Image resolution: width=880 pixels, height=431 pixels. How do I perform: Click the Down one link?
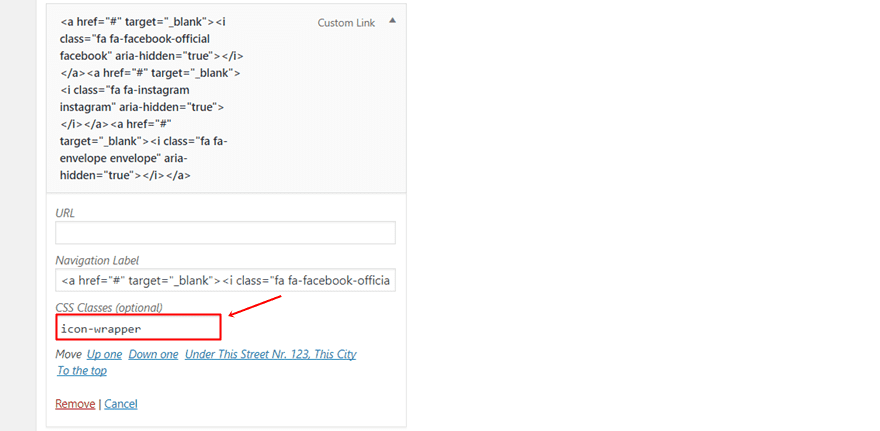[x=153, y=355]
